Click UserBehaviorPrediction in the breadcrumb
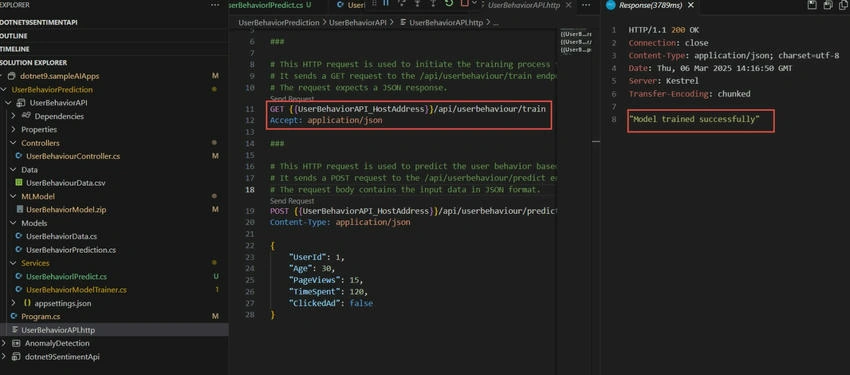 [279, 22]
